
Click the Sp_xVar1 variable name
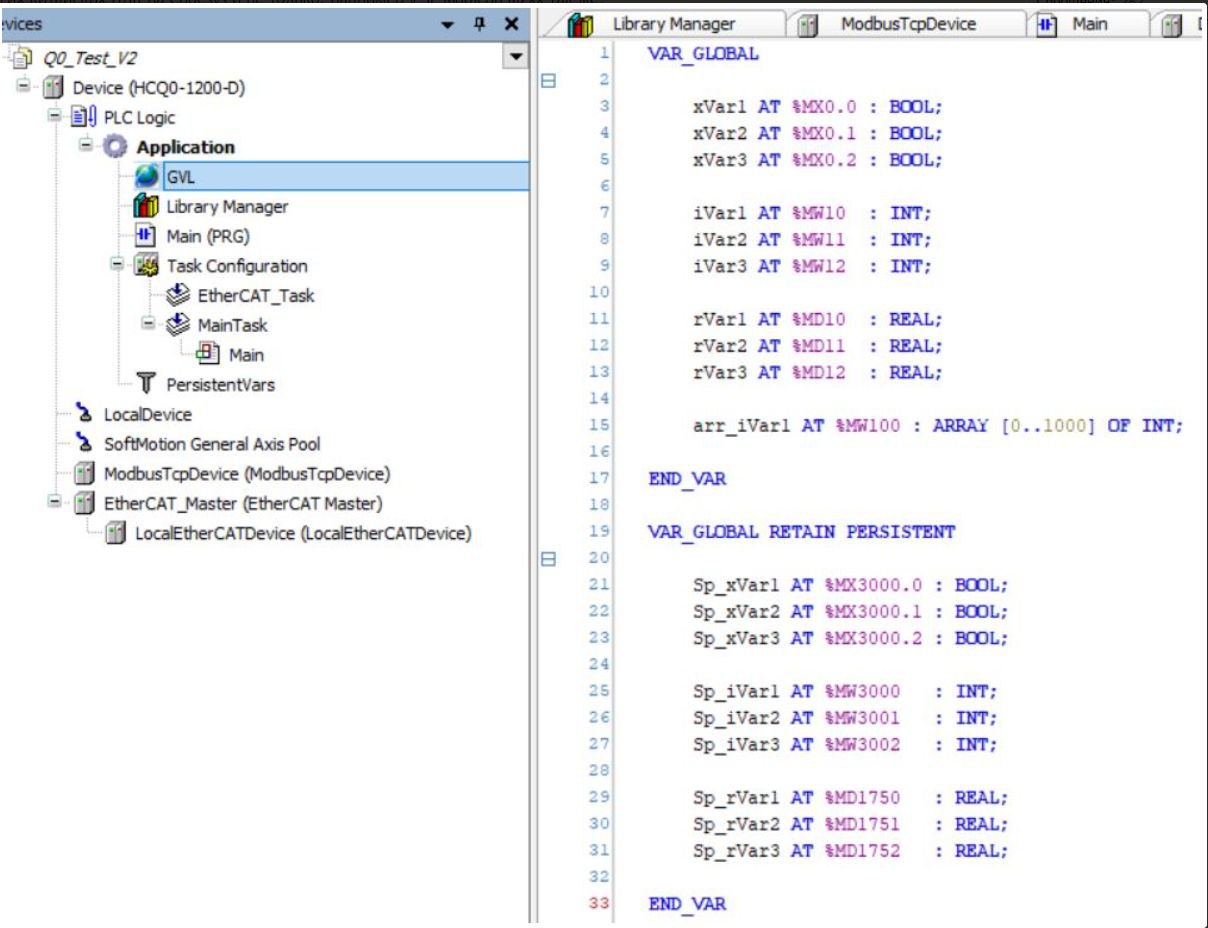[737, 586]
